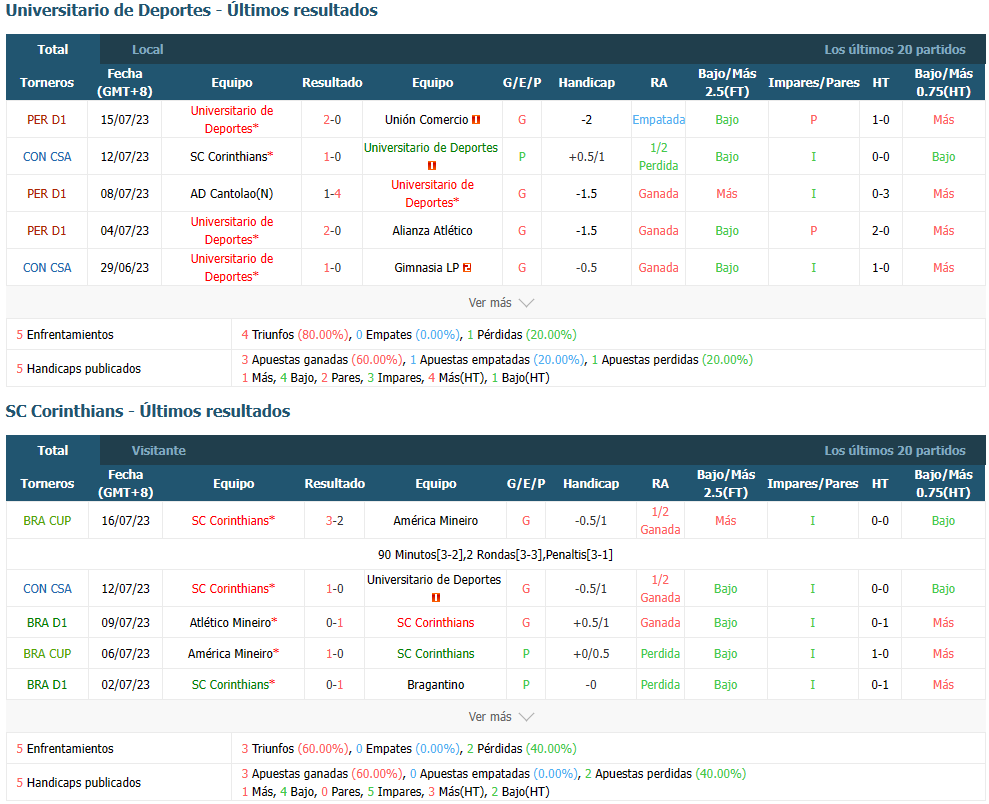Click red card icon under Universitario in Corinthians table
Viewport: 989px width, 804px height.
pyautogui.click(x=435, y=598)
